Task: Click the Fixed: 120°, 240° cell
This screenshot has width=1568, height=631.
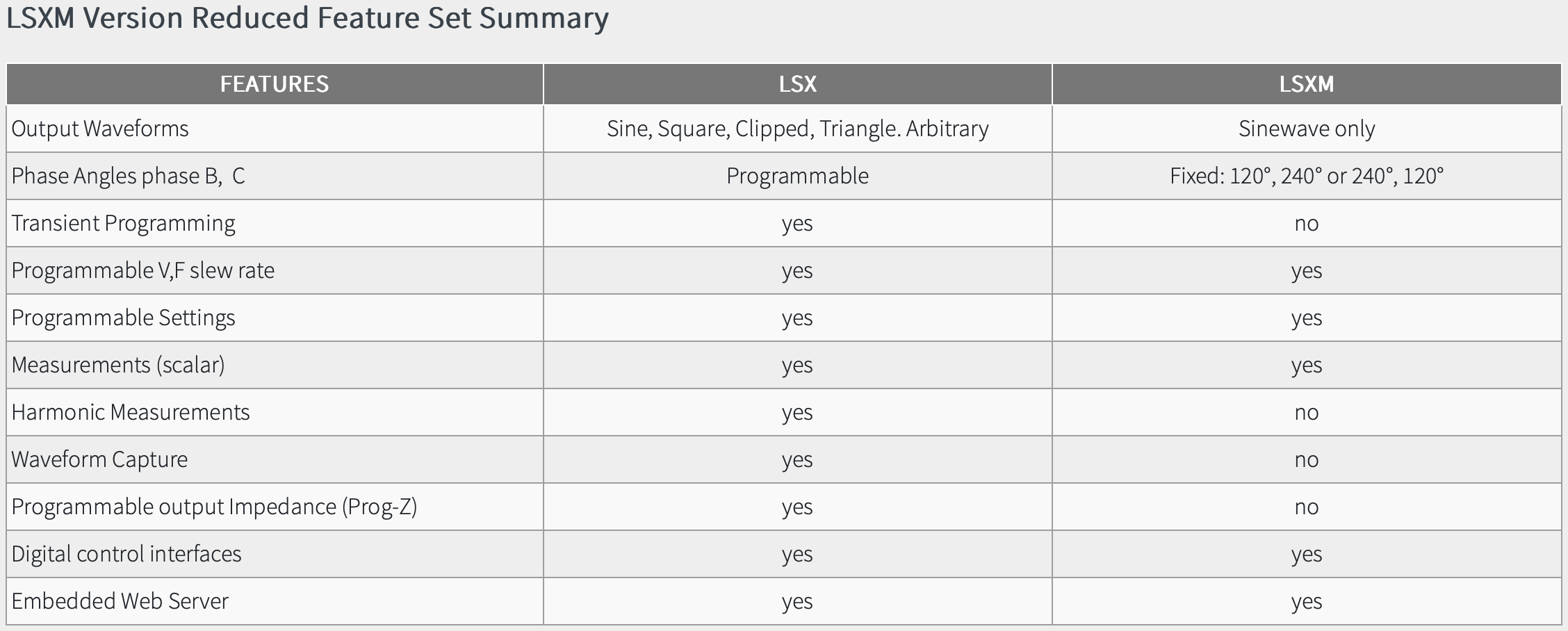Action: [x=1307, y=176]
